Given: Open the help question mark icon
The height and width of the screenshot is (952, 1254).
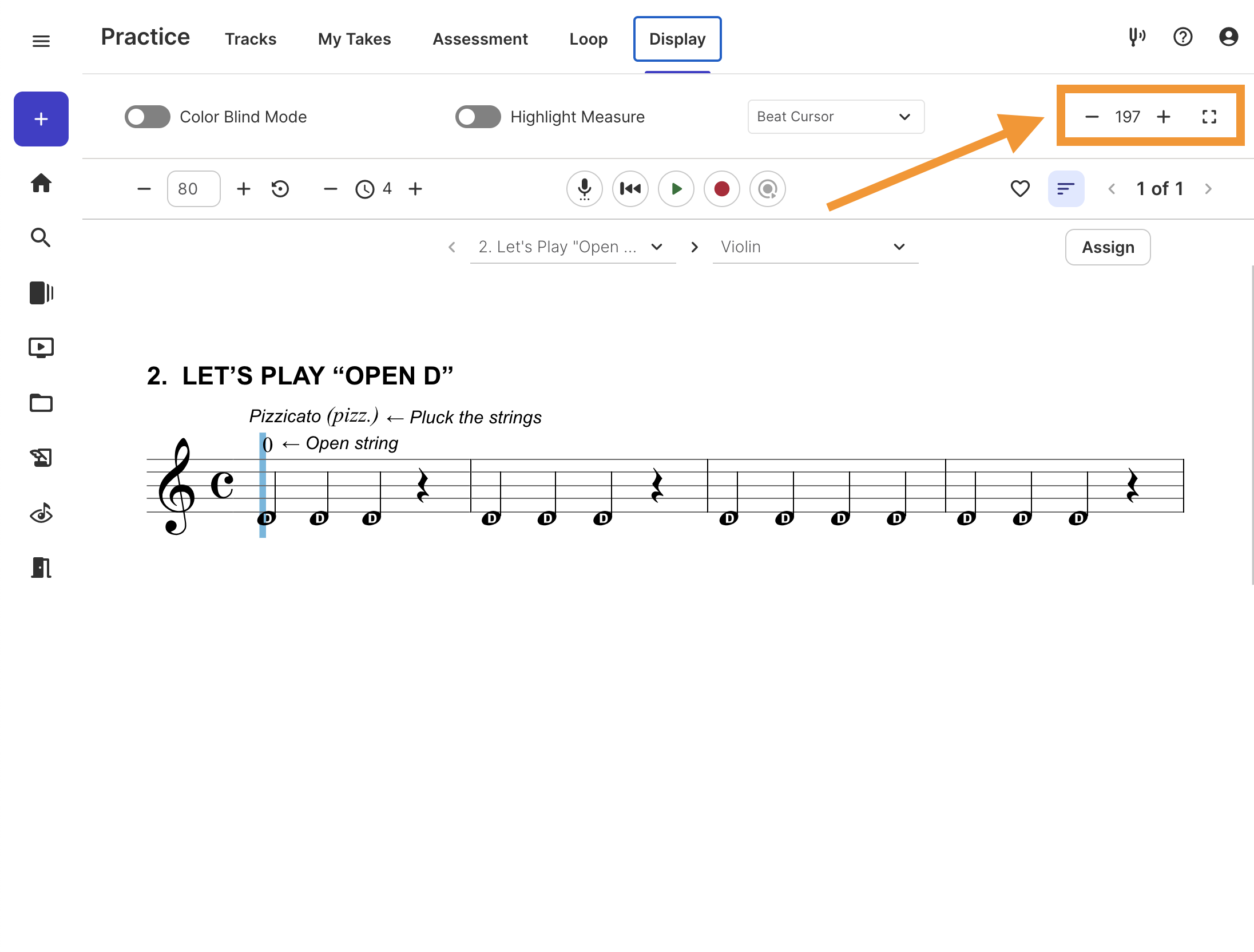Looking at the screenshot, I should point(1182,38).
